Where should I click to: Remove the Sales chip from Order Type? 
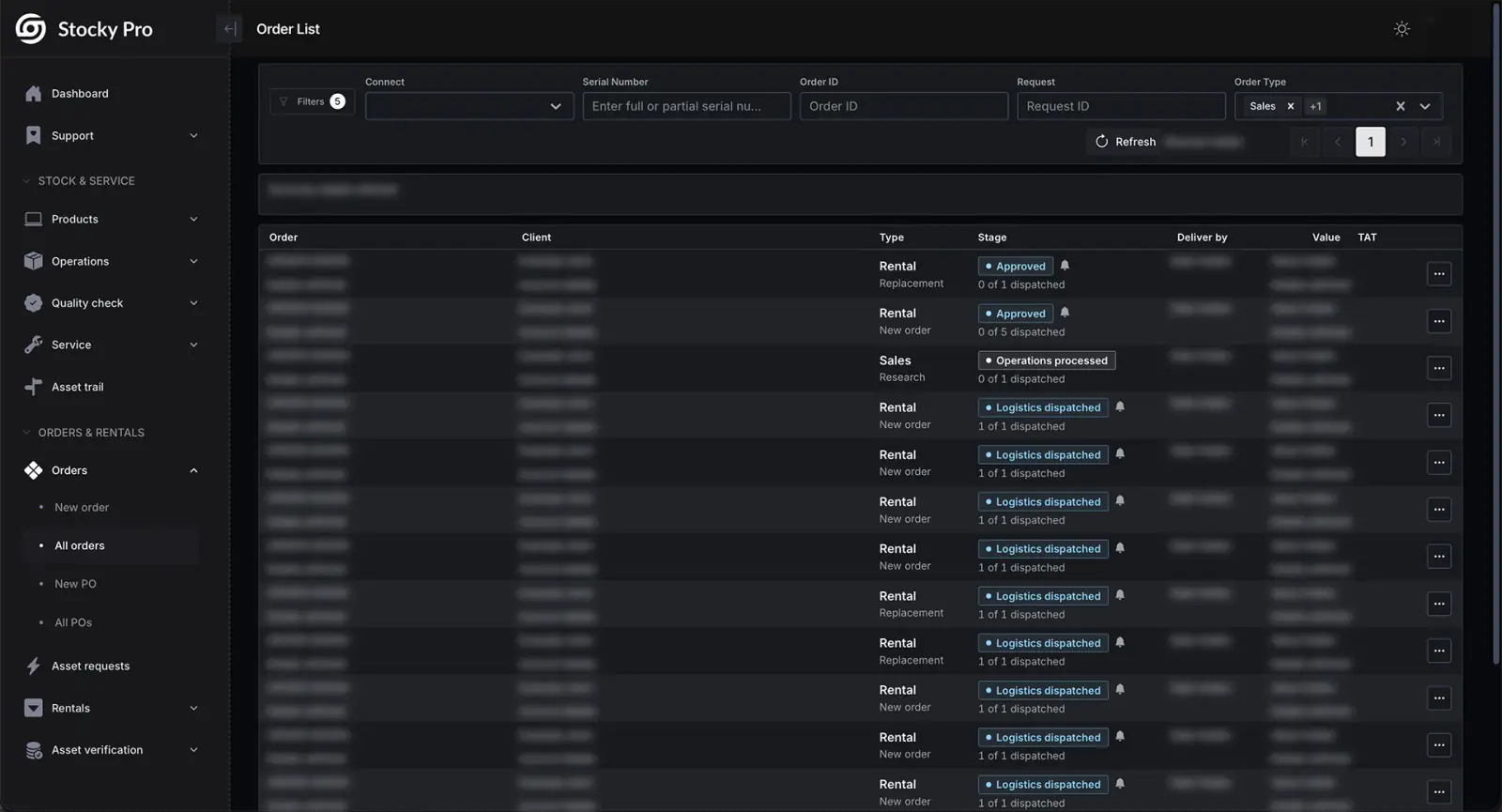1291,106
